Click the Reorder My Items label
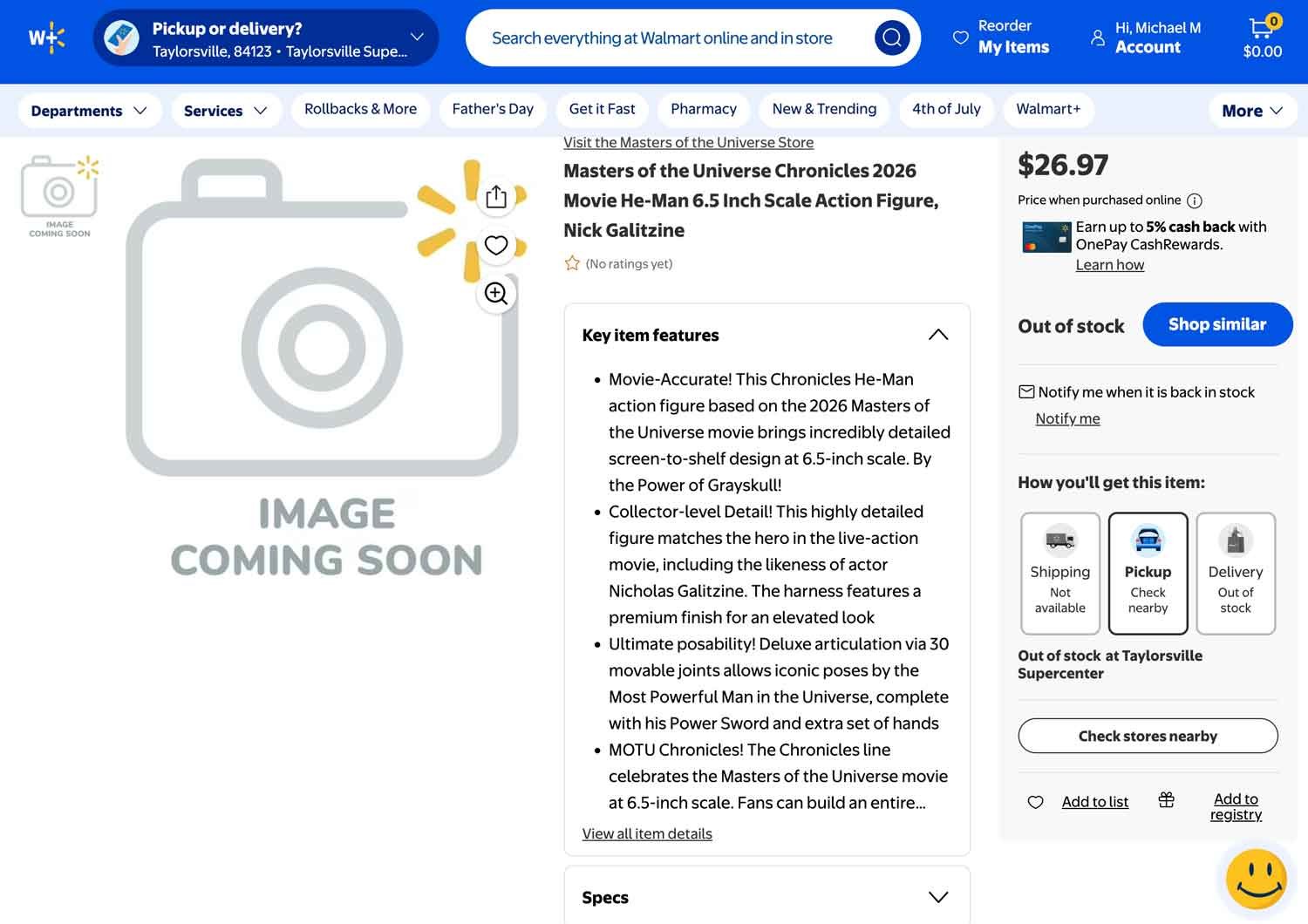 [1013, 37]
